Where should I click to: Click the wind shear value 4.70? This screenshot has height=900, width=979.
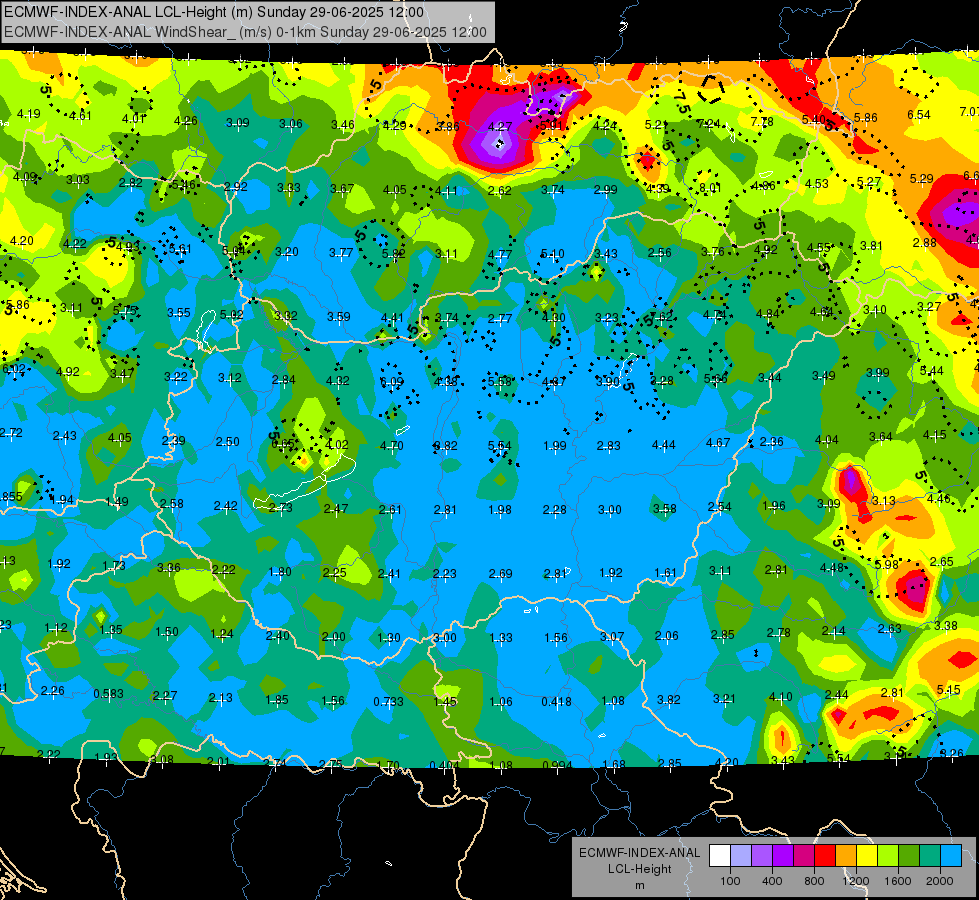pos(391,446)
